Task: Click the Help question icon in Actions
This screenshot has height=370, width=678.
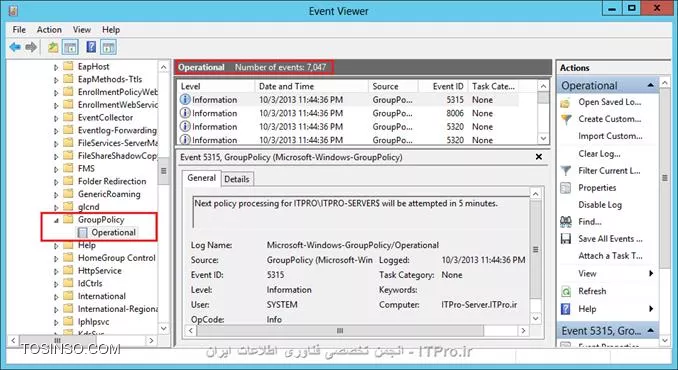Action: 566,309
